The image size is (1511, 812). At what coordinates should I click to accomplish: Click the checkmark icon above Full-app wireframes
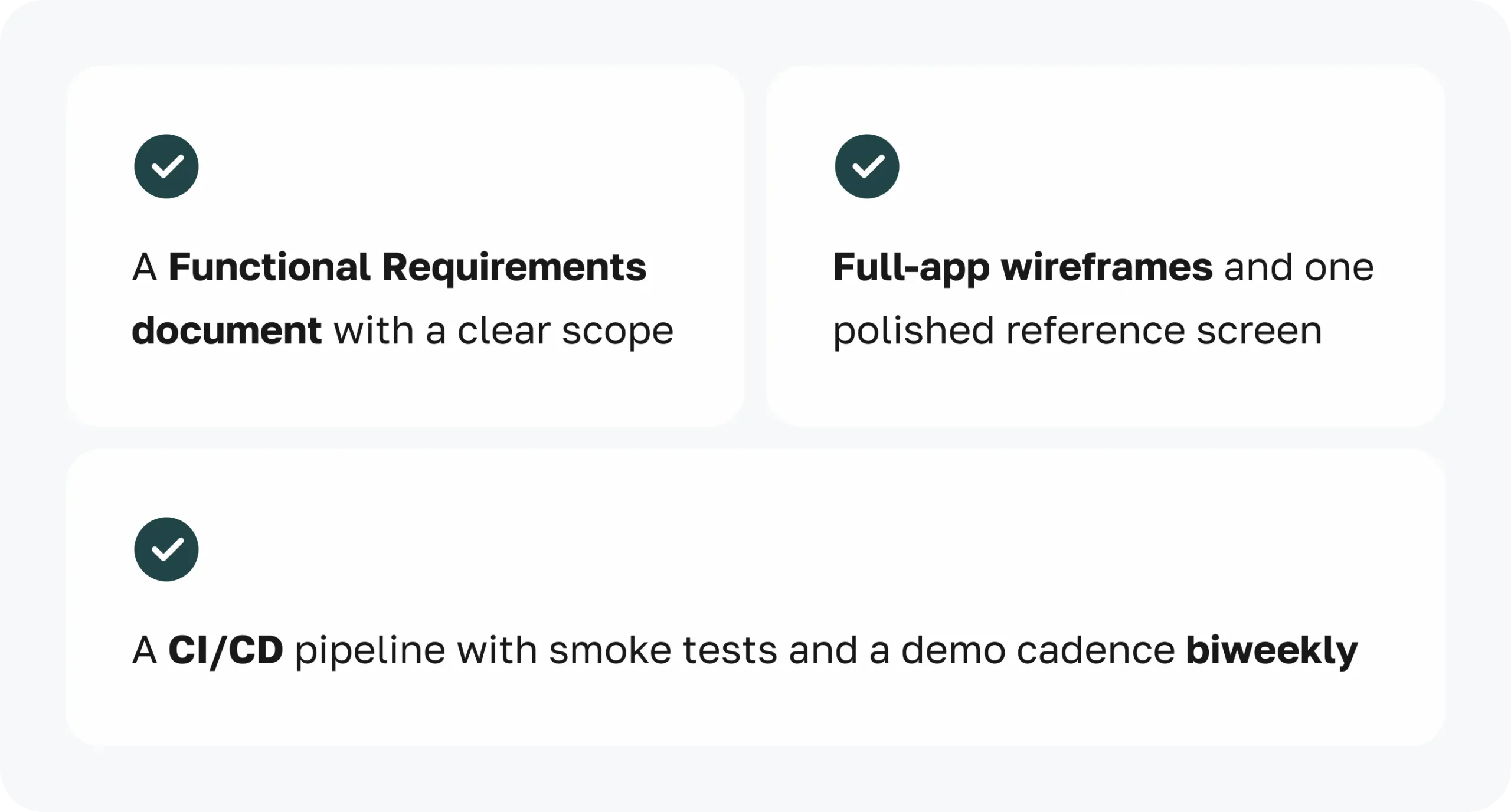click(x=867, y=166)
